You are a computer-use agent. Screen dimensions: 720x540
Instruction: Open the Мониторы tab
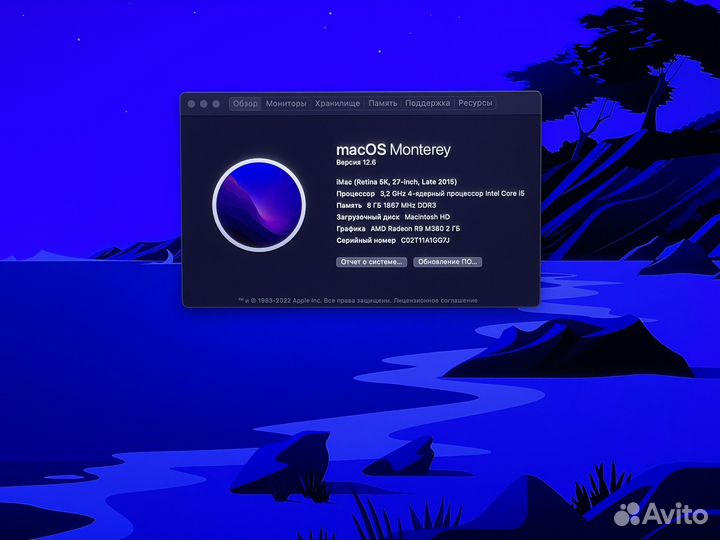pos(286,103)
